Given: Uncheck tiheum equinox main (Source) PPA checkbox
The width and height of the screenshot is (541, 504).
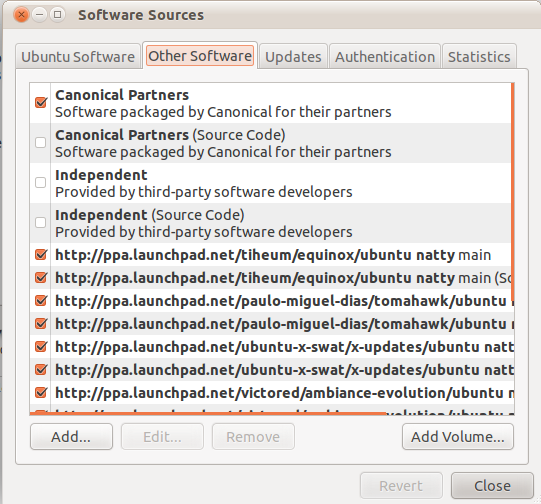Looking at the screenshot, I should click(x=41, y=277).
